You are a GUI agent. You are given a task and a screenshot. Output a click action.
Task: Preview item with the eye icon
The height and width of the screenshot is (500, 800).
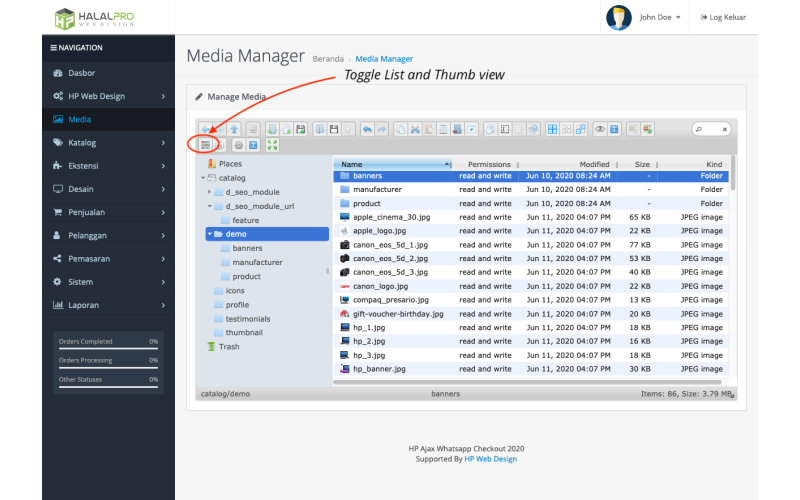click(x=600, y=129)
